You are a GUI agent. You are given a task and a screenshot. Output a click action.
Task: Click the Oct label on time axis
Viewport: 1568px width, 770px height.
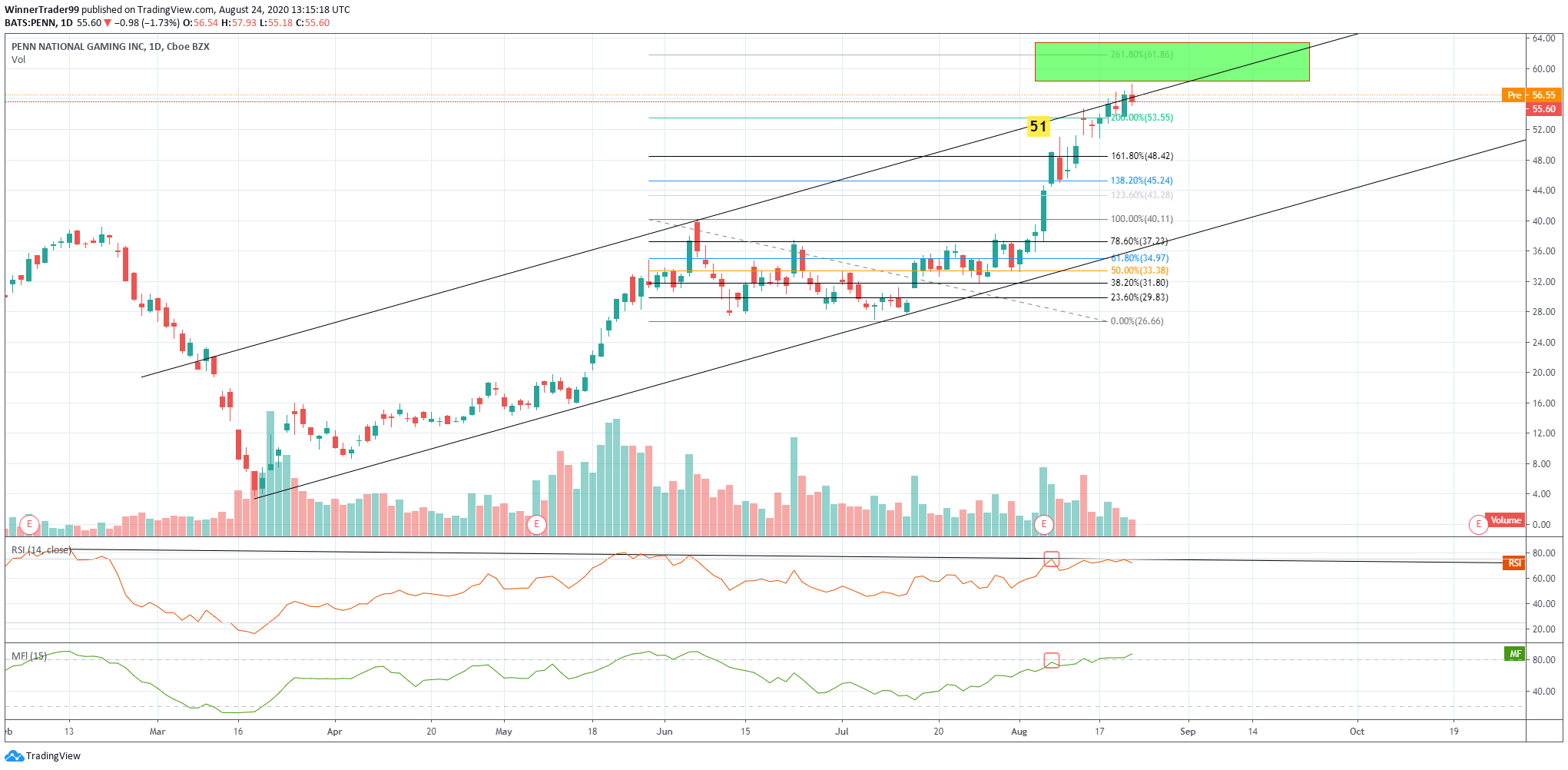point(1357,732)
